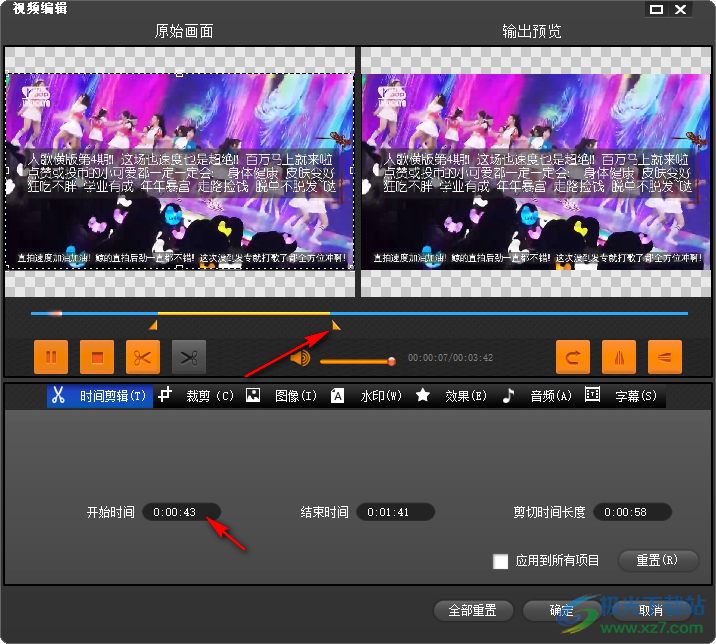
Task: Click the 全部重置 button
Action: tap(473, 611)
